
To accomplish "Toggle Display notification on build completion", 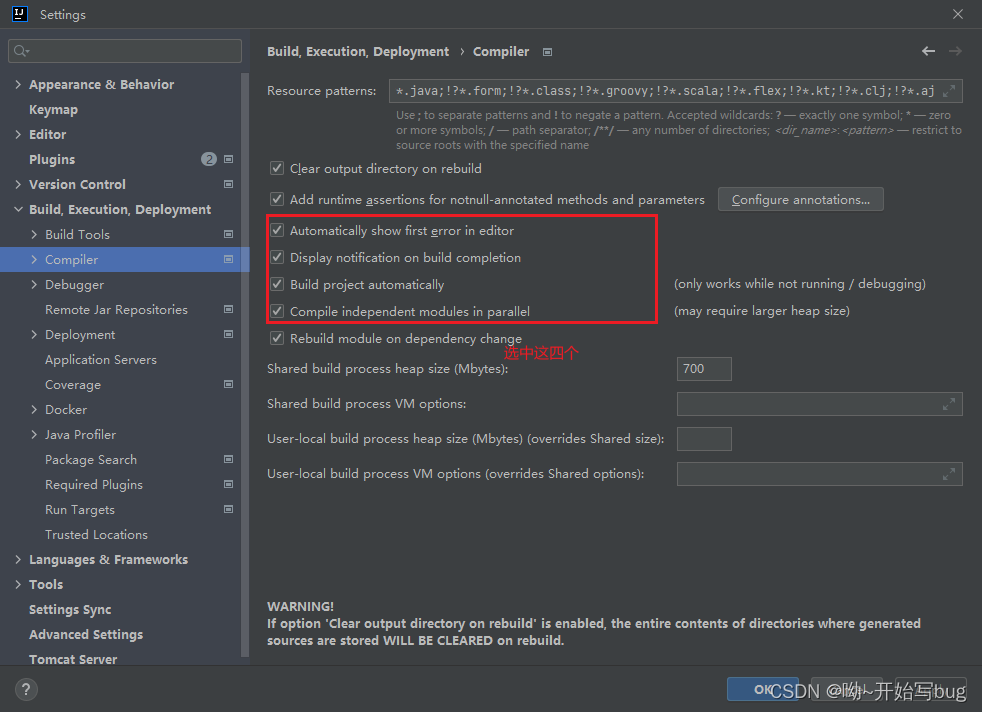I will [x=277, y=257].
